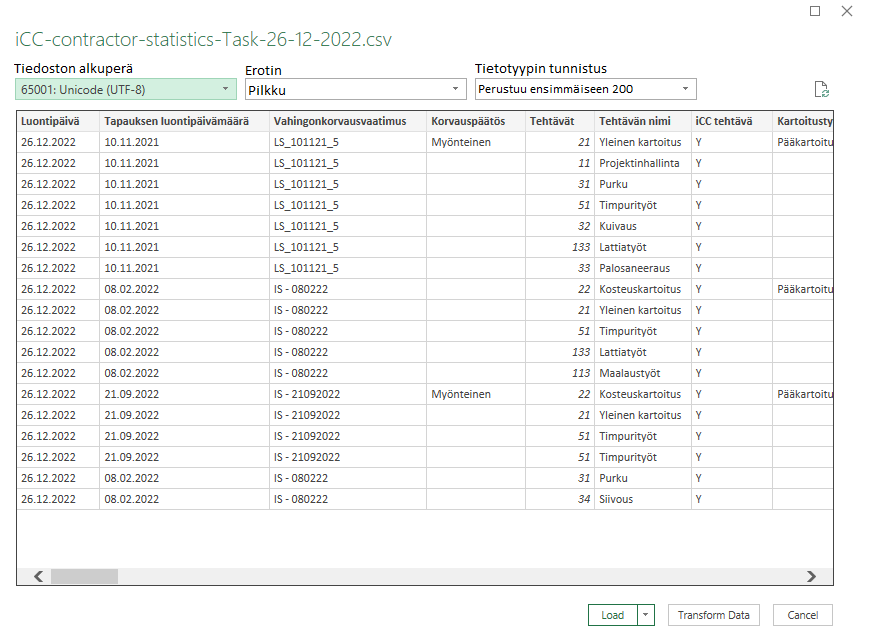
Task: Close the CSV import dialog
Action: tap(847, 11)
